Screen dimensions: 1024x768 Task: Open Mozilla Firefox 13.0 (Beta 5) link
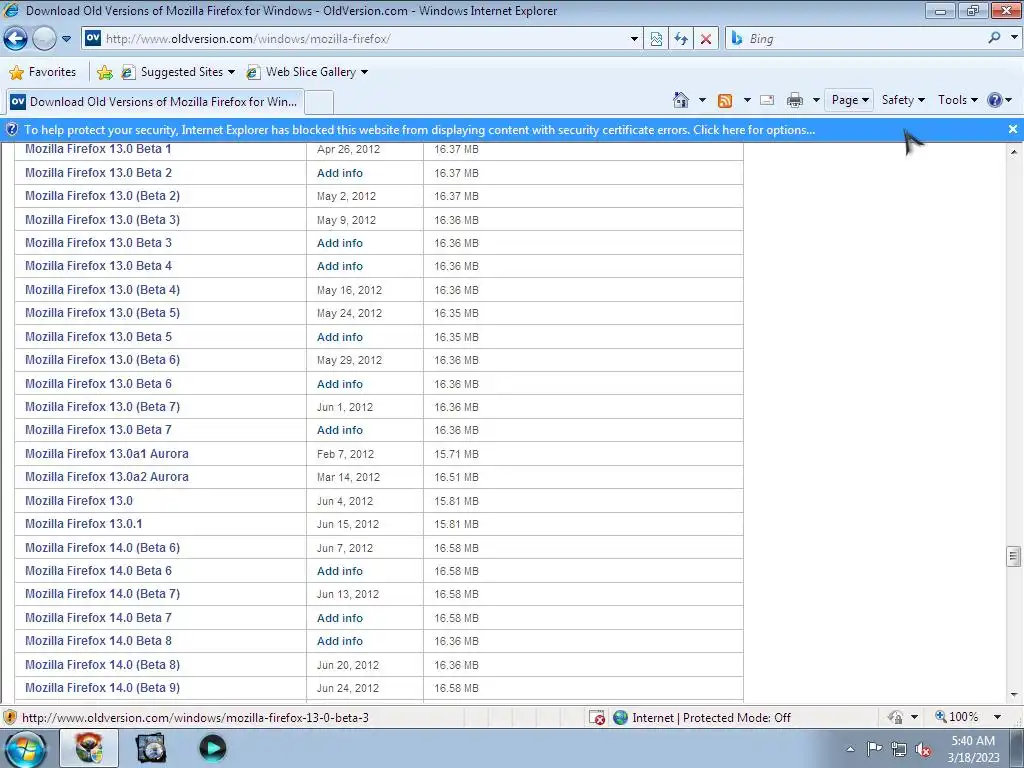click(x=103, y=313)
